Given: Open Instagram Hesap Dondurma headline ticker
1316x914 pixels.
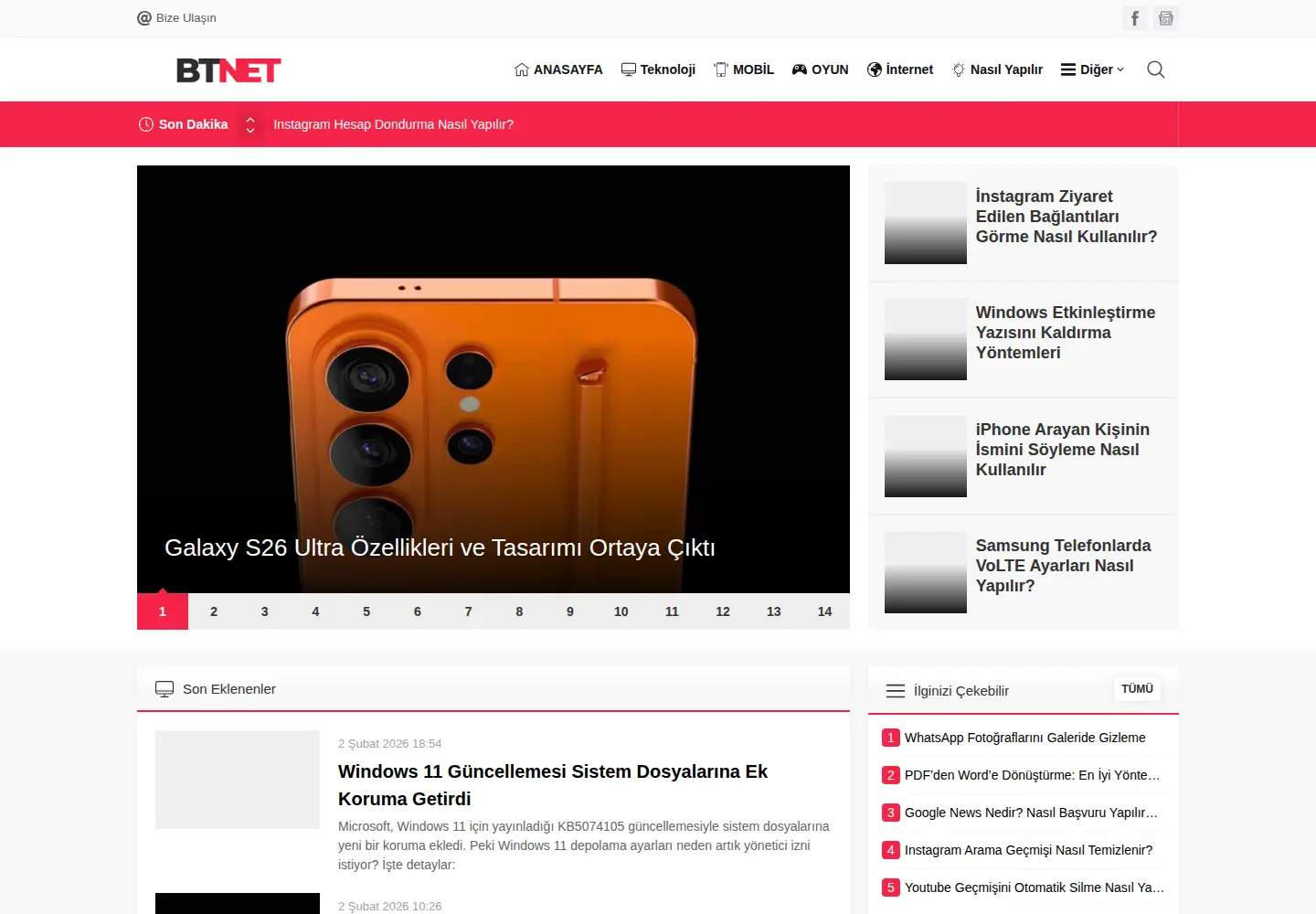Looking at the screenshot, I should click(393, 124).
